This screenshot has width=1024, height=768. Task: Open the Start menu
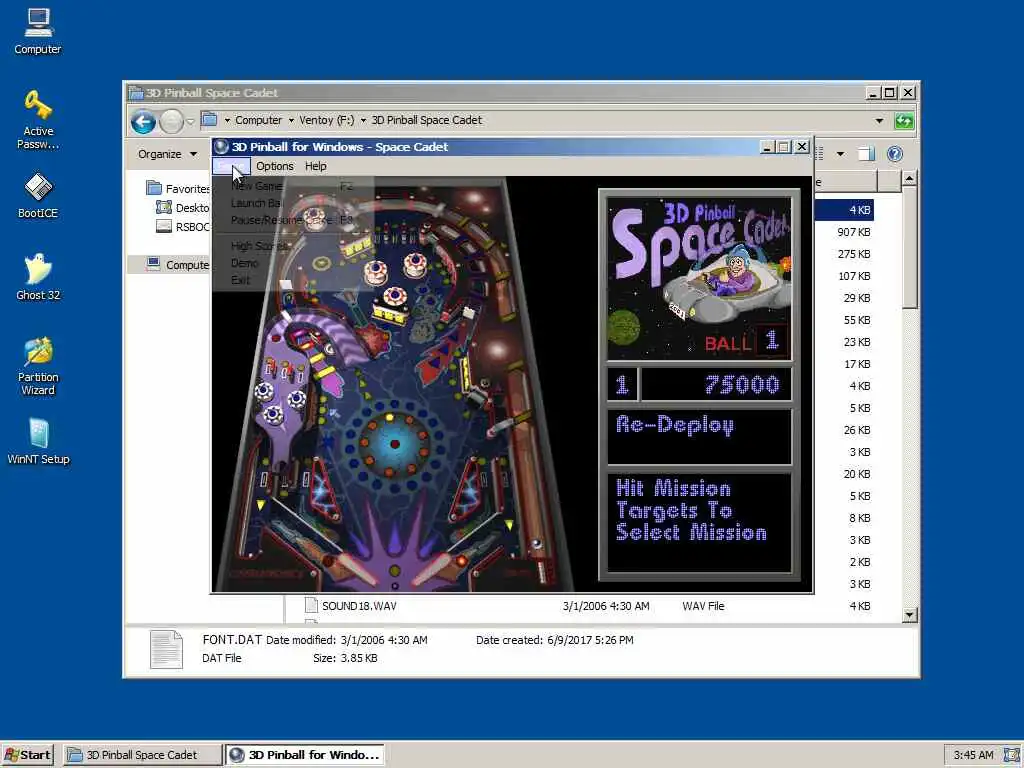(27, 755)
